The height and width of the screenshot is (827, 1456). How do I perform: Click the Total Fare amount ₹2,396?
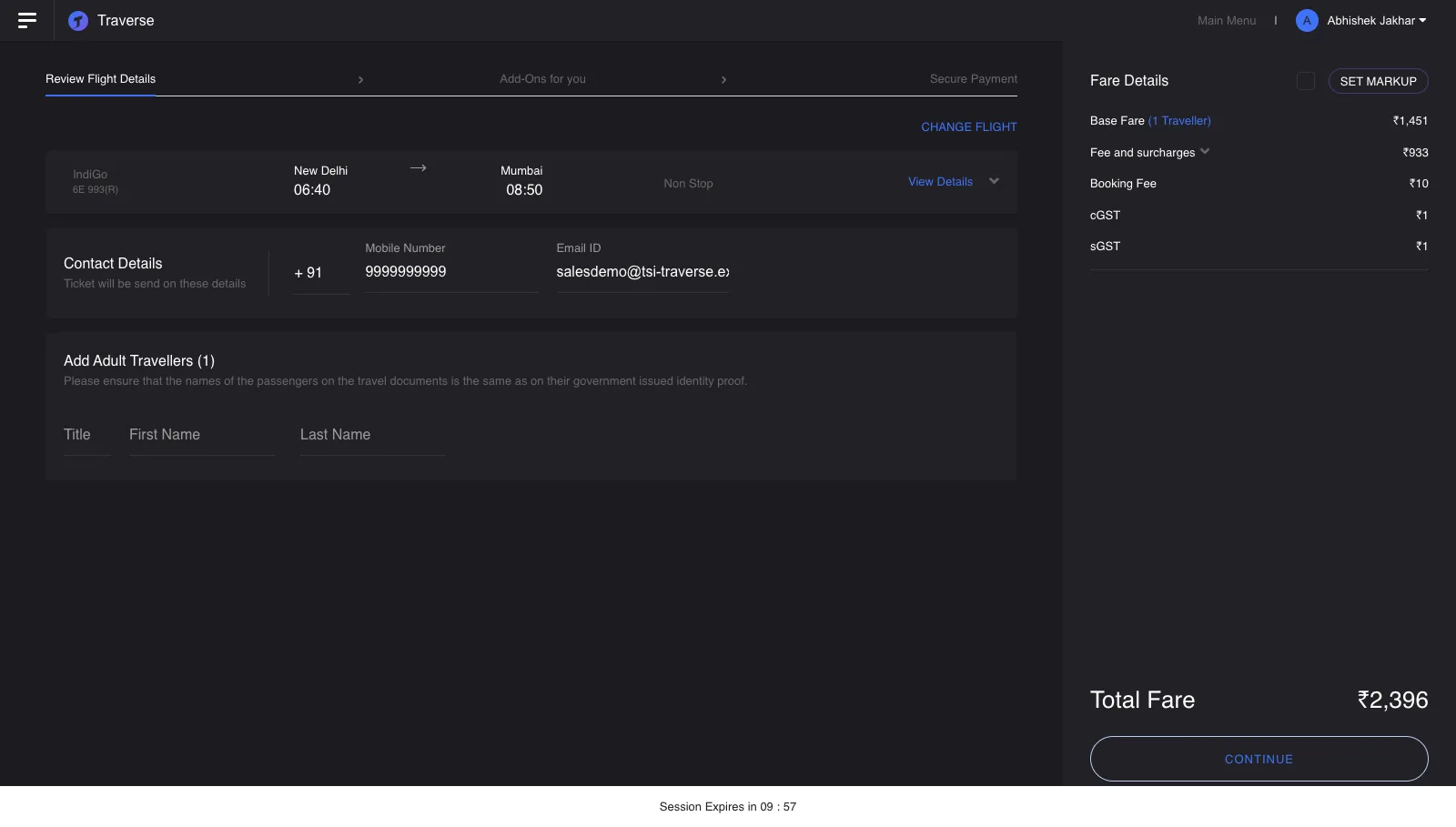[x=1392, y=700]
